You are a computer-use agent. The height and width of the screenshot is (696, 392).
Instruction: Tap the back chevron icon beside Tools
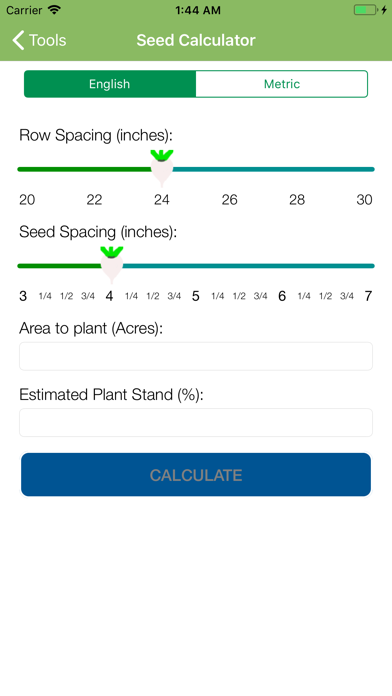(x=18, y=40)
